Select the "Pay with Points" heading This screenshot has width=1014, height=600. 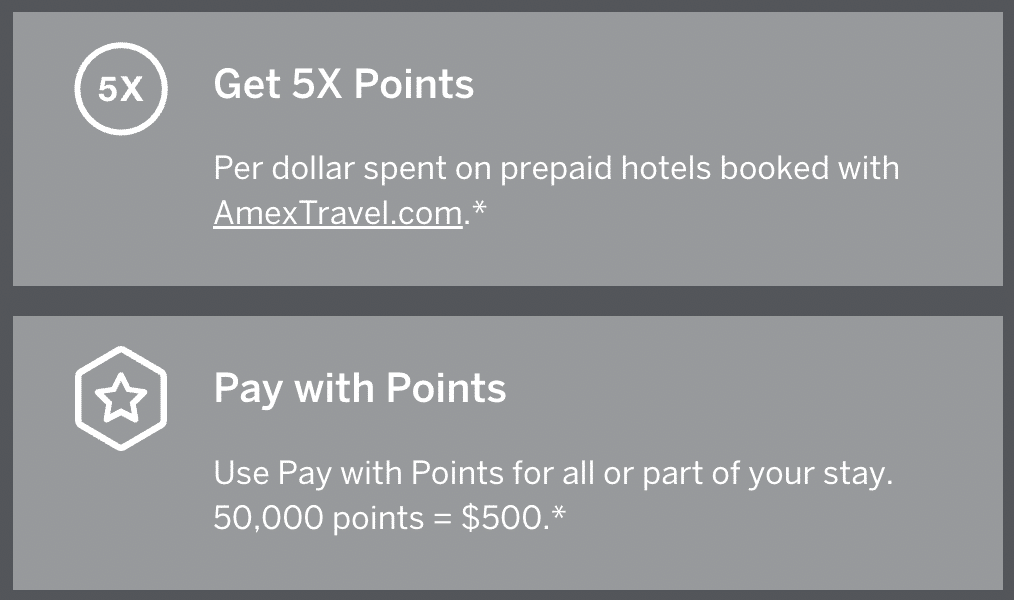tap(360, 388)
